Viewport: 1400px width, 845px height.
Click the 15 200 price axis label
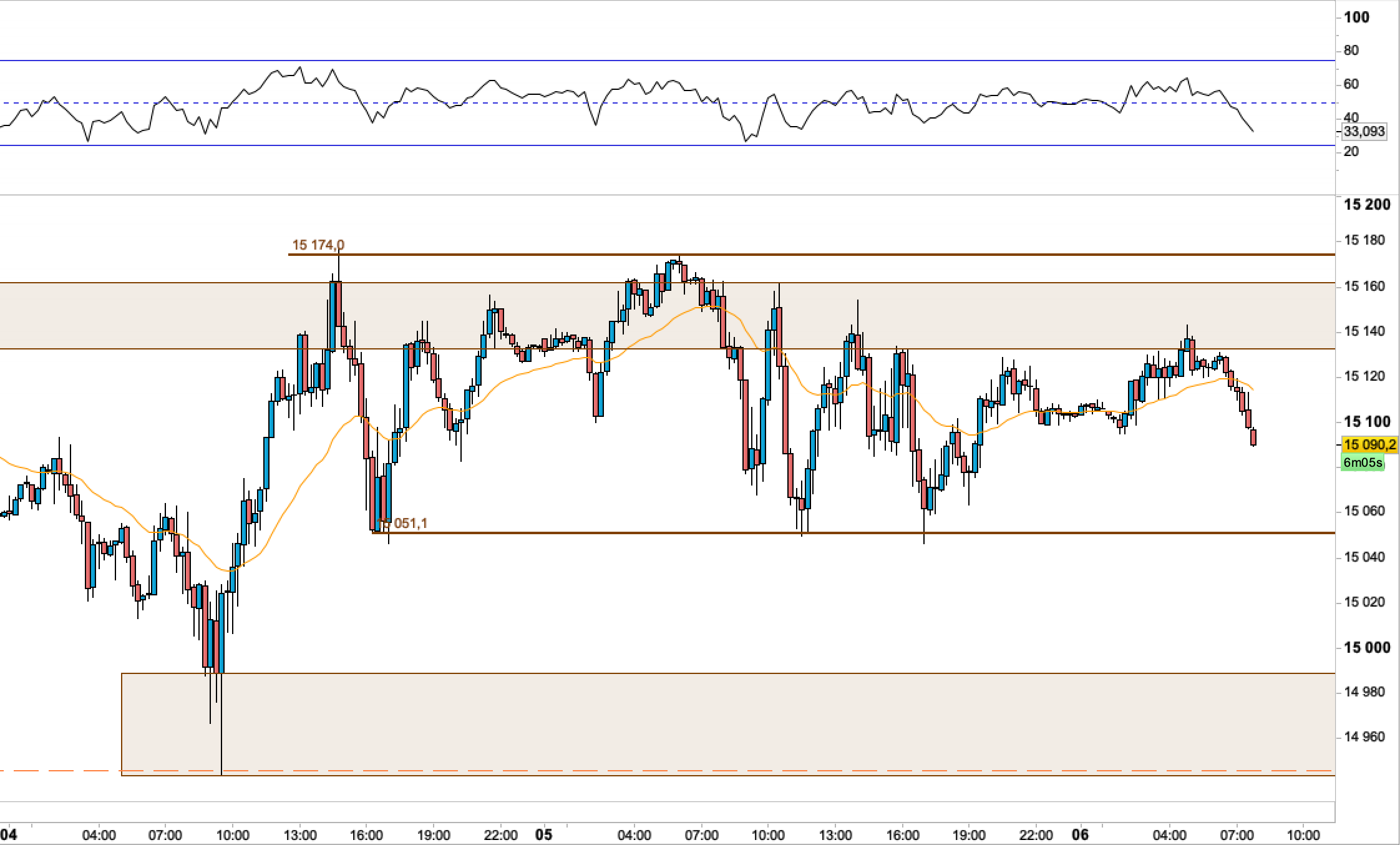click(1366, 205)
